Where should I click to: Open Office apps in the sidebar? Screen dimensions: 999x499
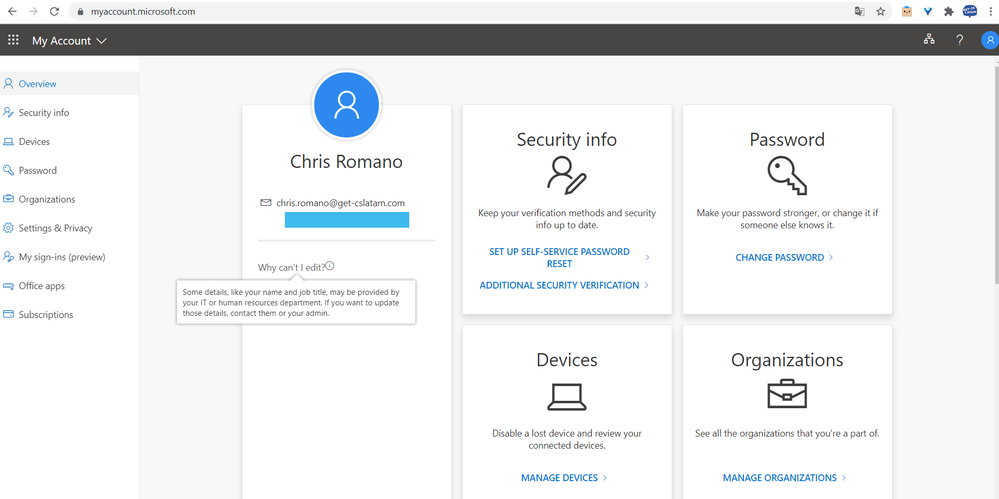pos(69,286)
